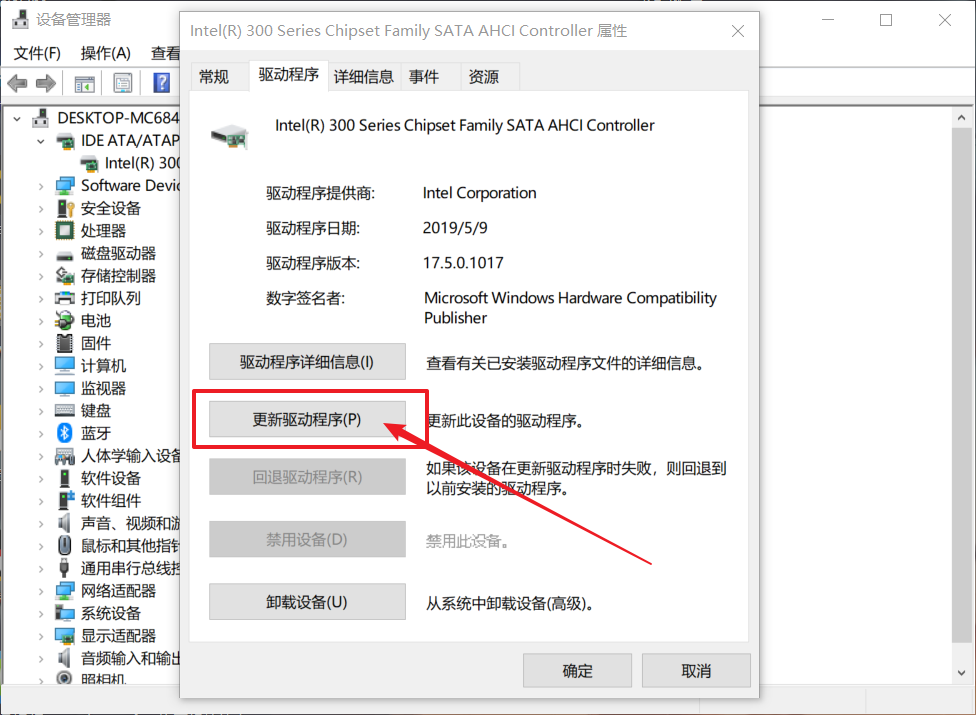
Task: Click the back arrow in Device Manager toolbar
Action: click(x=17, y=83)
